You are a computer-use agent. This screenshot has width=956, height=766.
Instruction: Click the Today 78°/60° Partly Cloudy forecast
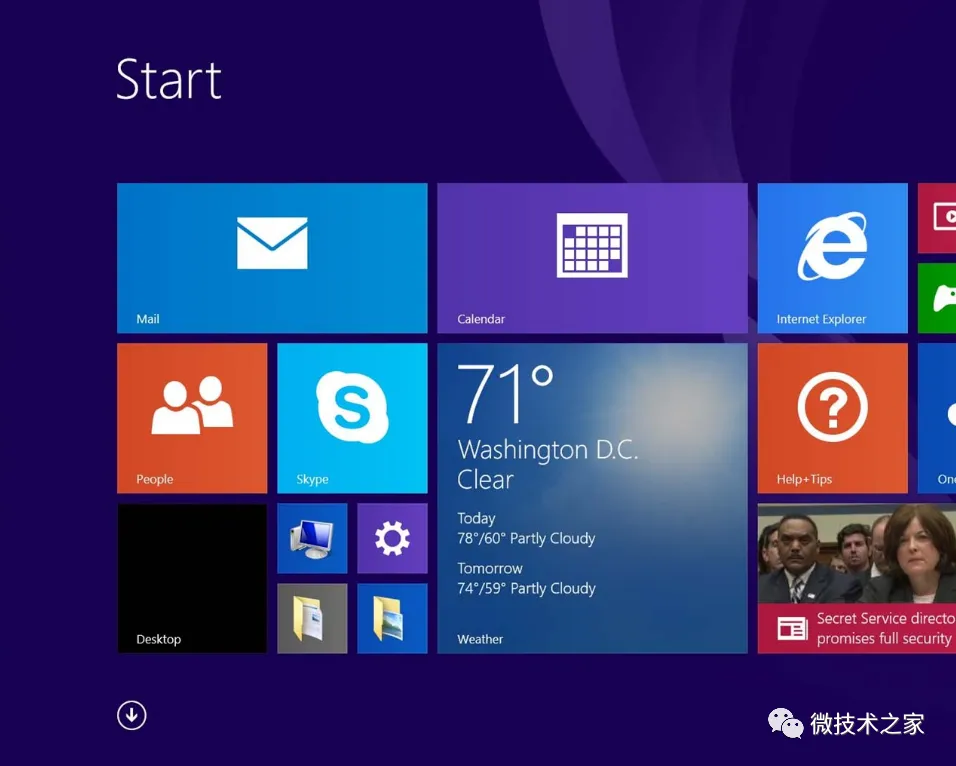(x=526, y=529)
